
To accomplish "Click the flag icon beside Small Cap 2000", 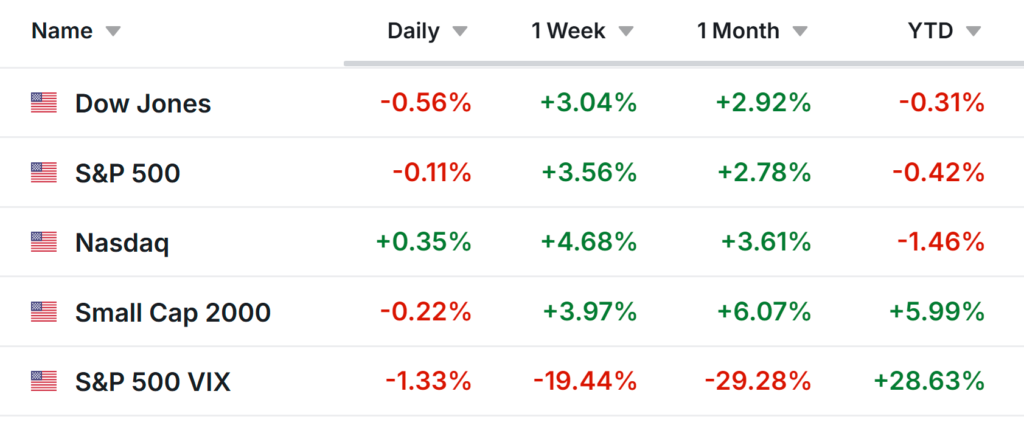I will [43, 312].
